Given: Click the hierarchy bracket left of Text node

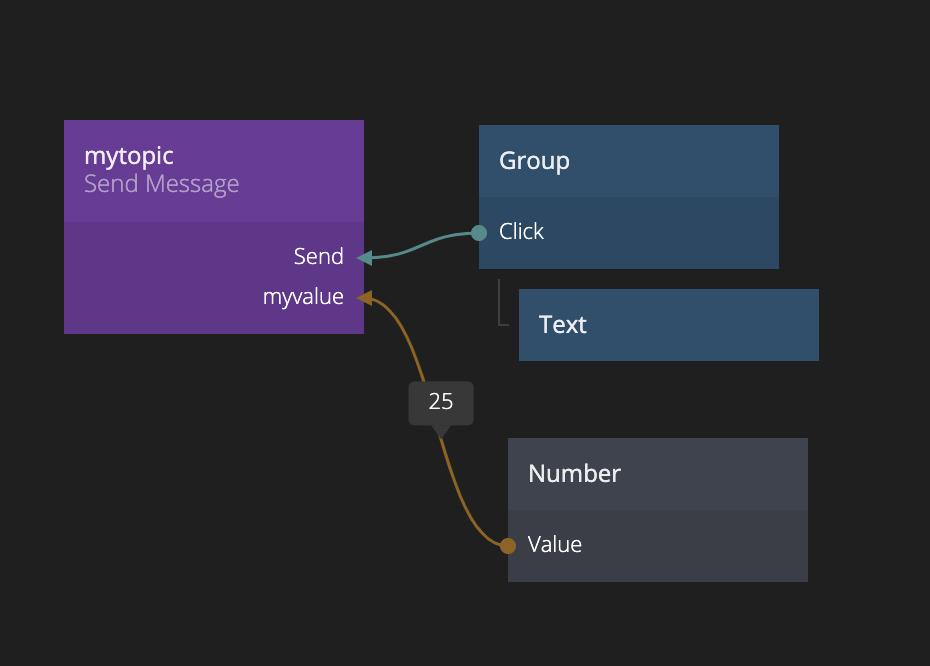Looking at the screenshot, I should [x=500, y=304].
